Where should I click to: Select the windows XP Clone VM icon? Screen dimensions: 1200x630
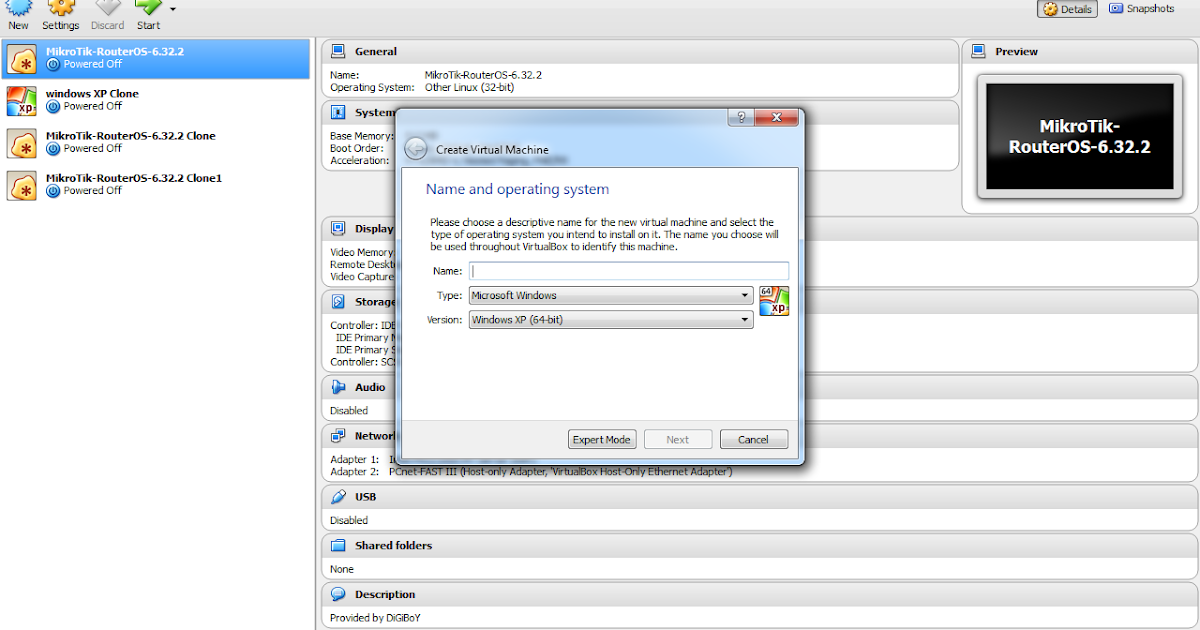(21, 101)
